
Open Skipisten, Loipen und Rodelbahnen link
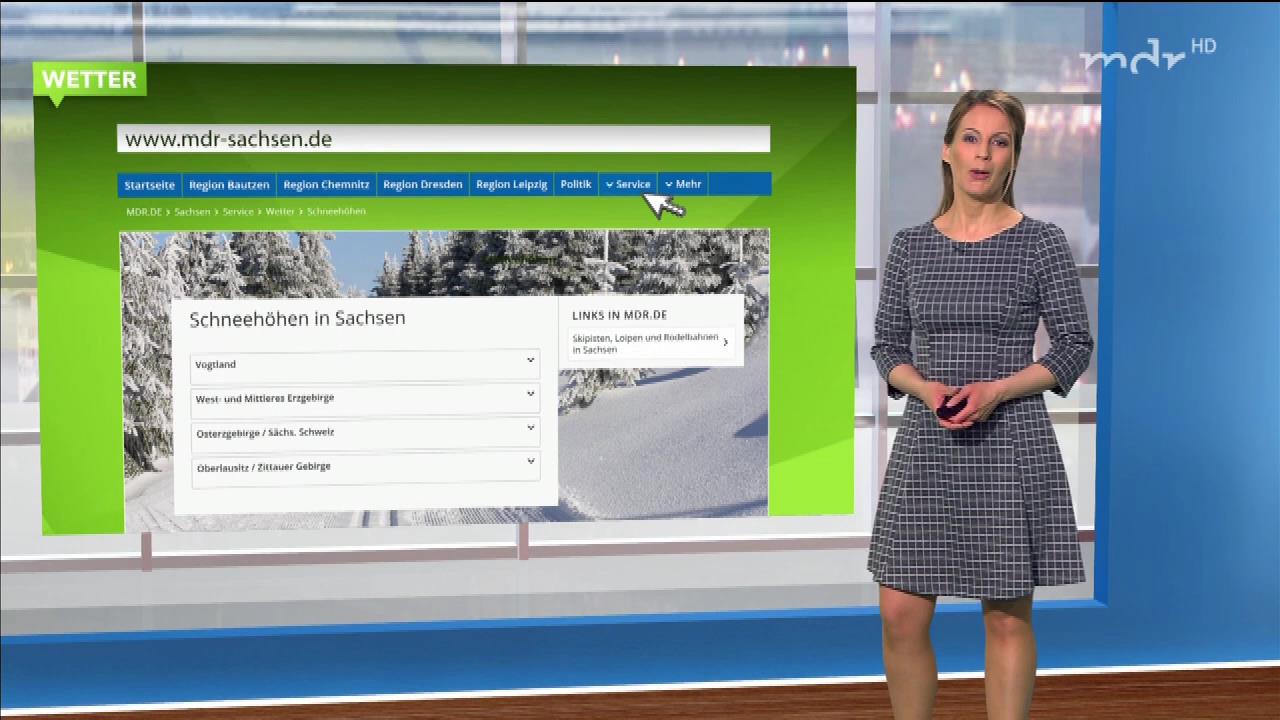coord(650,344)
